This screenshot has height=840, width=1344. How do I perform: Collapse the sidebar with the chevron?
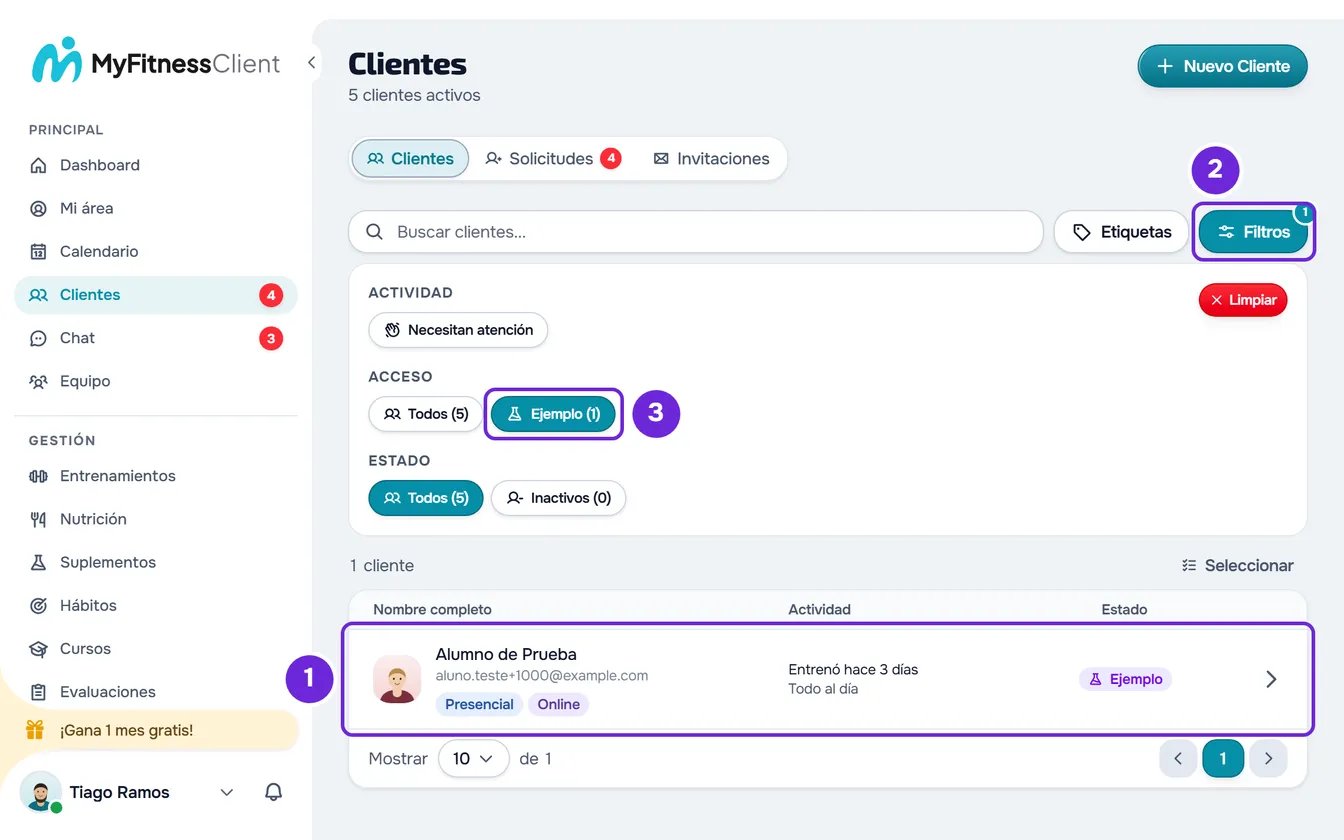[312, 63]
